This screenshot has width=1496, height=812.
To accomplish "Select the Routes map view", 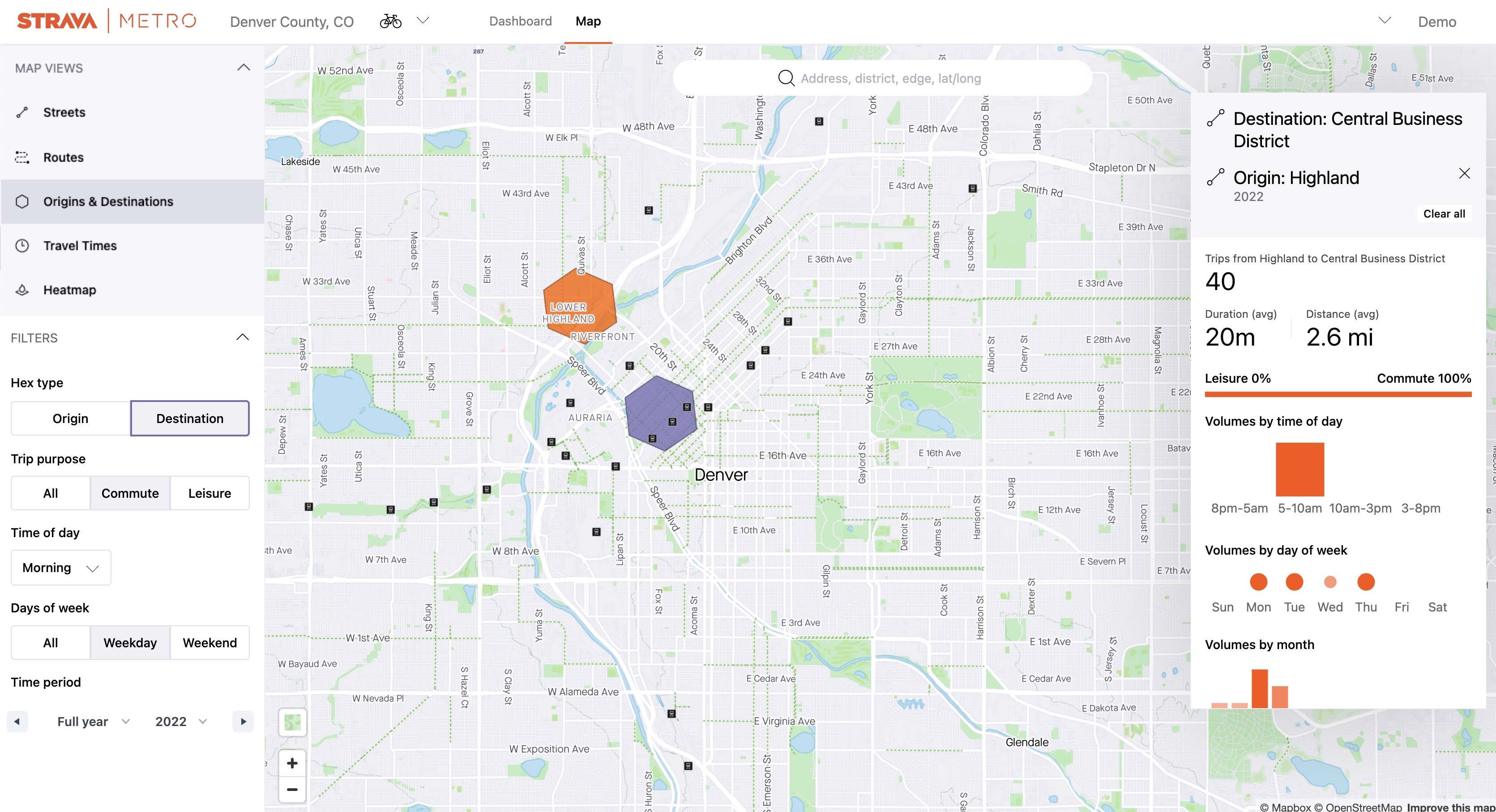I will 132,157.
